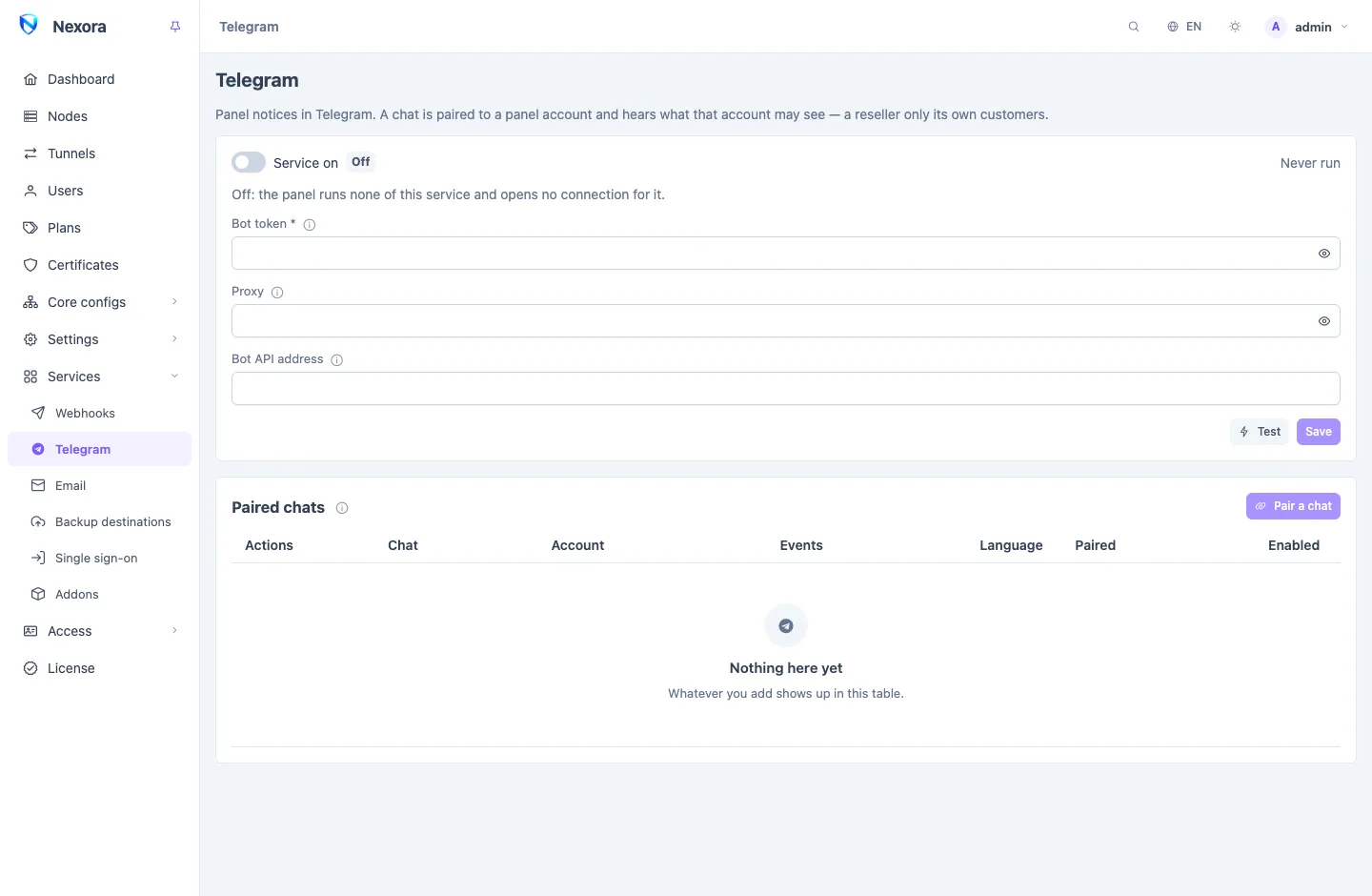Click the Nodes server icon

(30, 116)
